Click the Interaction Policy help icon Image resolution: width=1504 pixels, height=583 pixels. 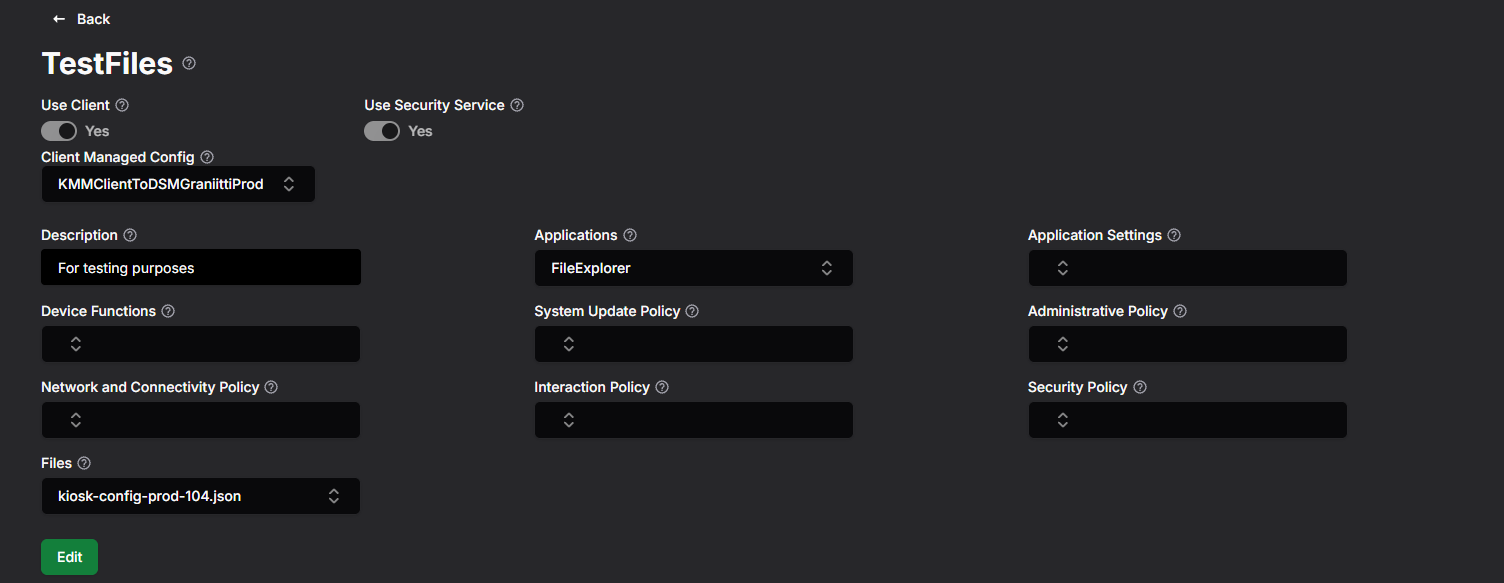point(662,387)
